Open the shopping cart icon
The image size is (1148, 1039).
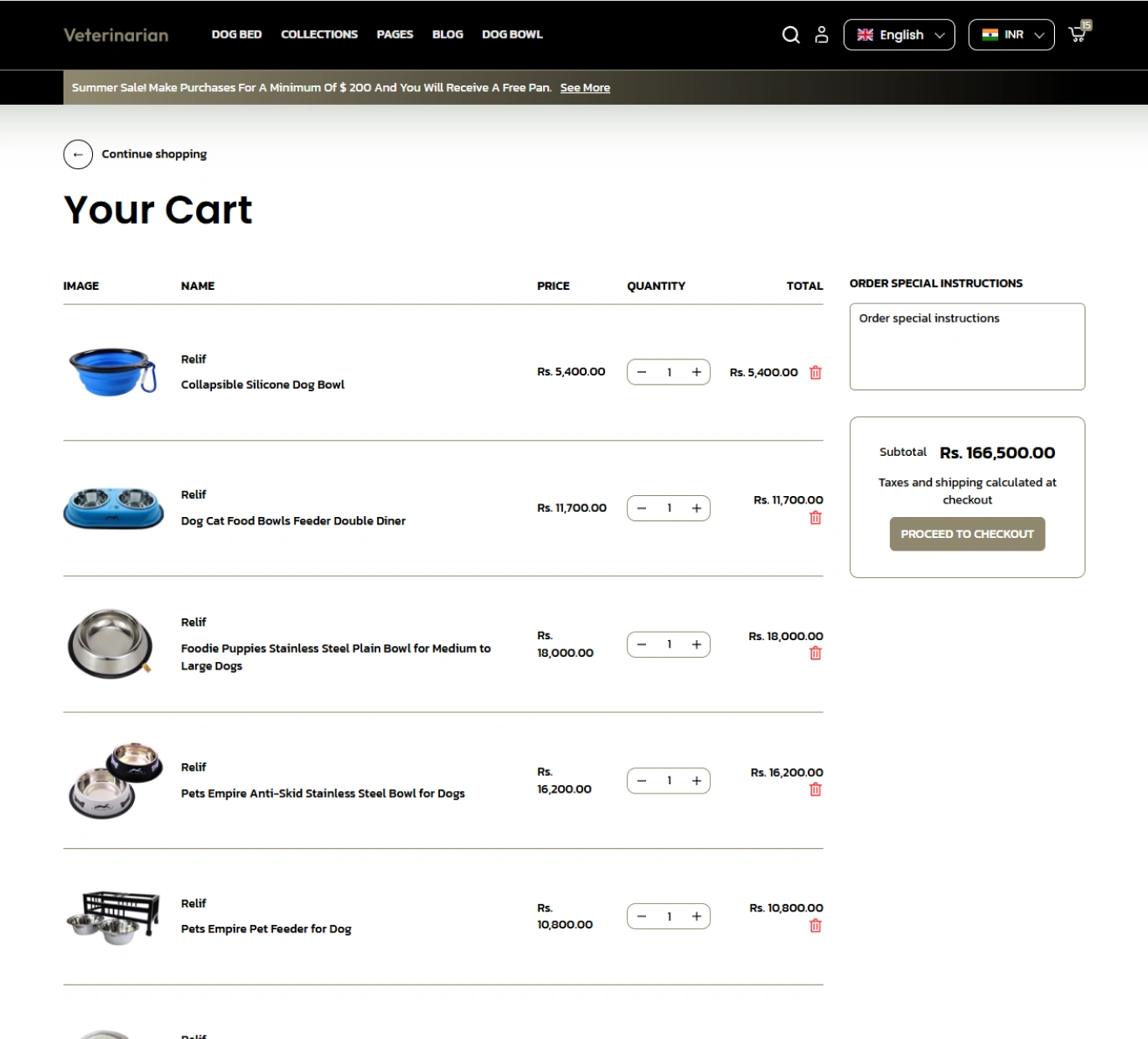pyautogui.click(x=1078, y=34)
